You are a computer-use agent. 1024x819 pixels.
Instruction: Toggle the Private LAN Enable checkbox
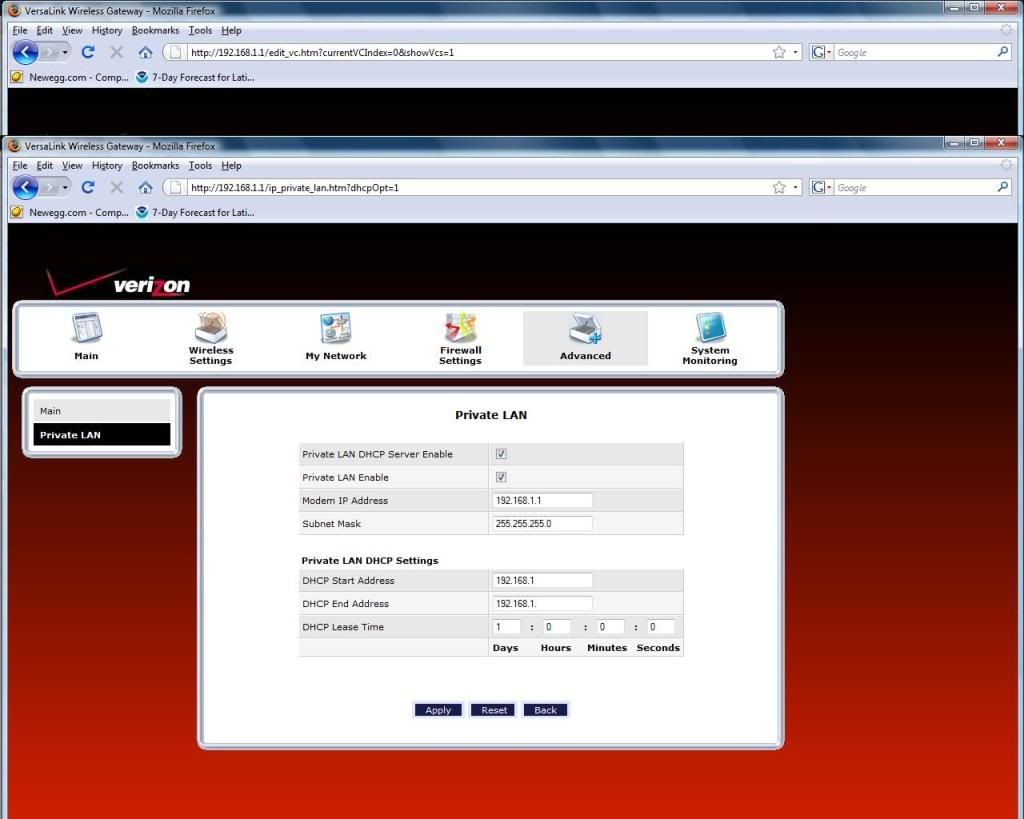(x=501, y=477)
